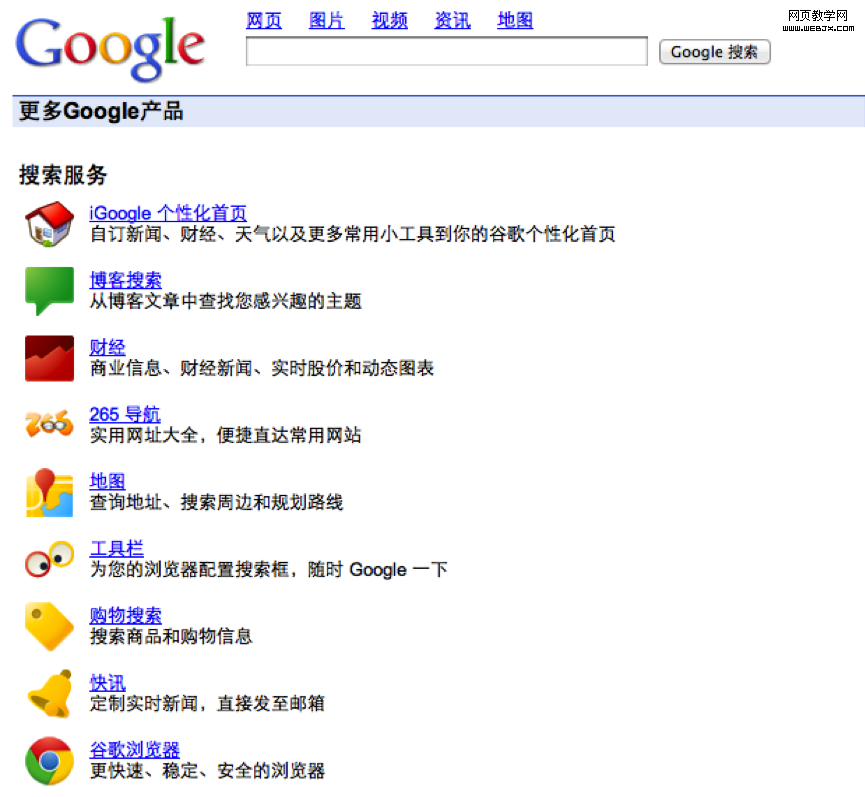Focus the Google search text box
This screenshot has width=865, height=797.
(x=446, y=52)
